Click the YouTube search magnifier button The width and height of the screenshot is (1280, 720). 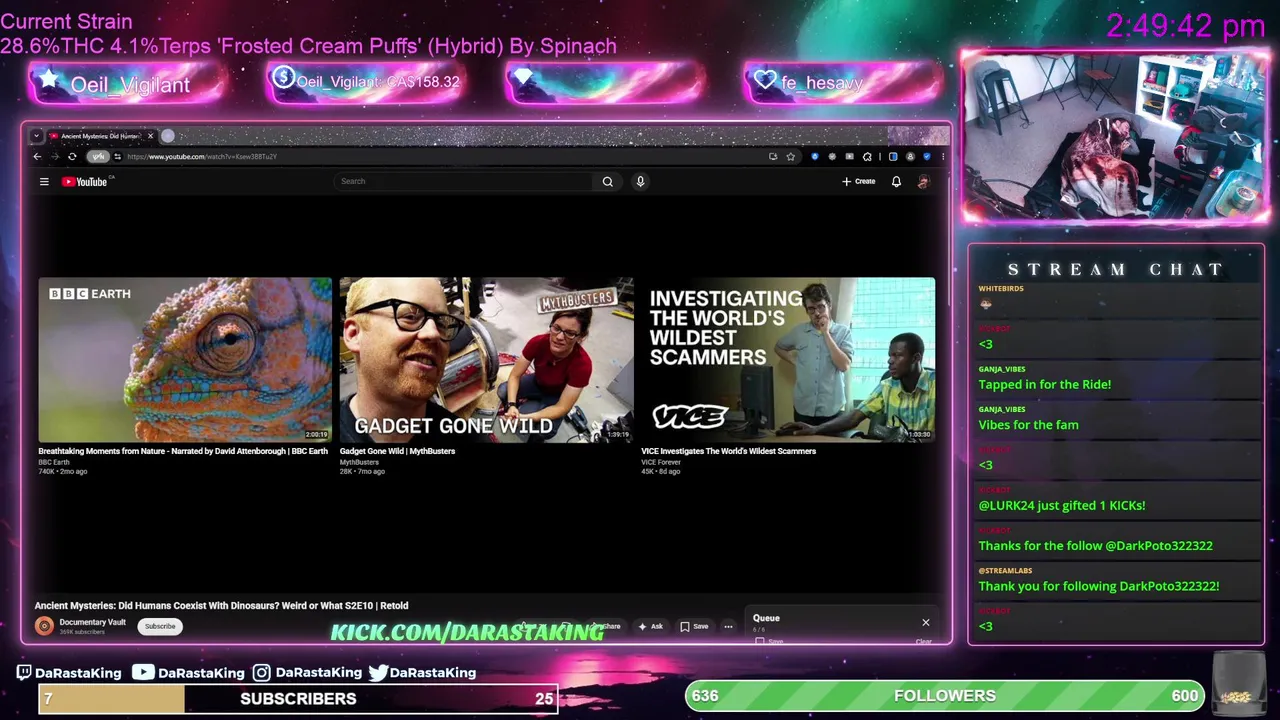pyautogui.click(x=607, y=181)
